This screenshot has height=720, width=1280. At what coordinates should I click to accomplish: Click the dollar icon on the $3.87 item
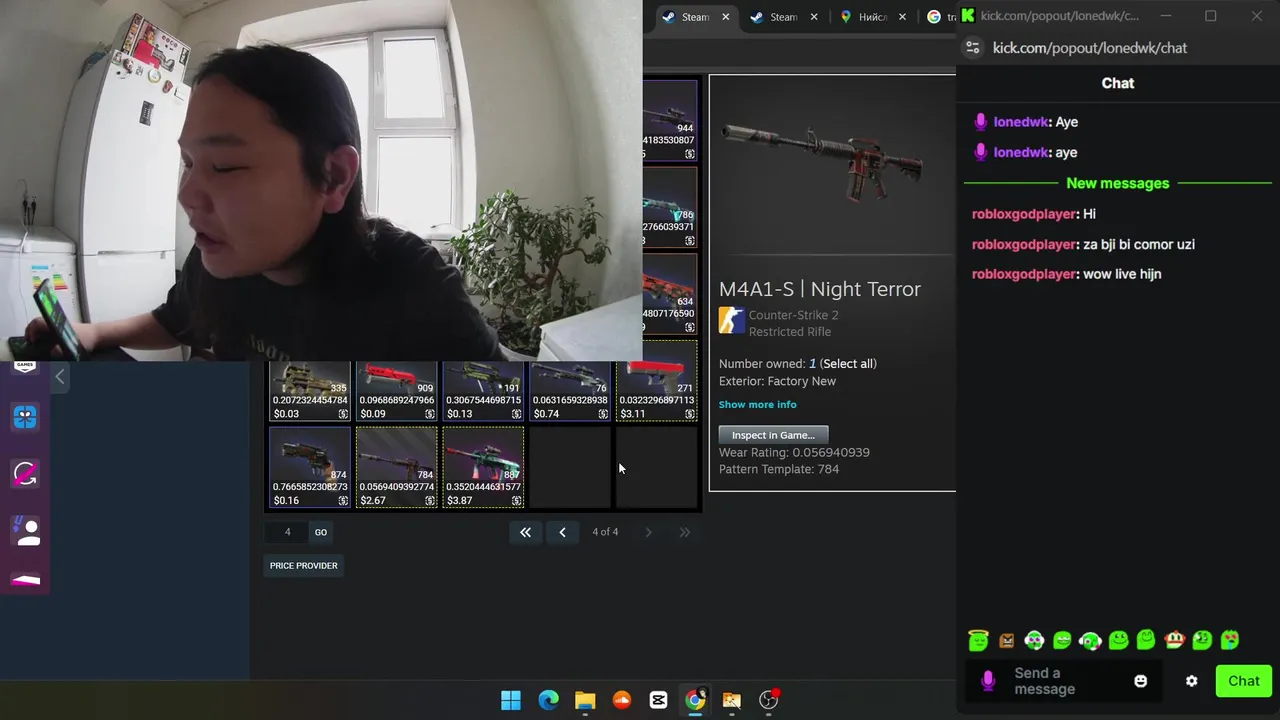[x=516, y=501]
